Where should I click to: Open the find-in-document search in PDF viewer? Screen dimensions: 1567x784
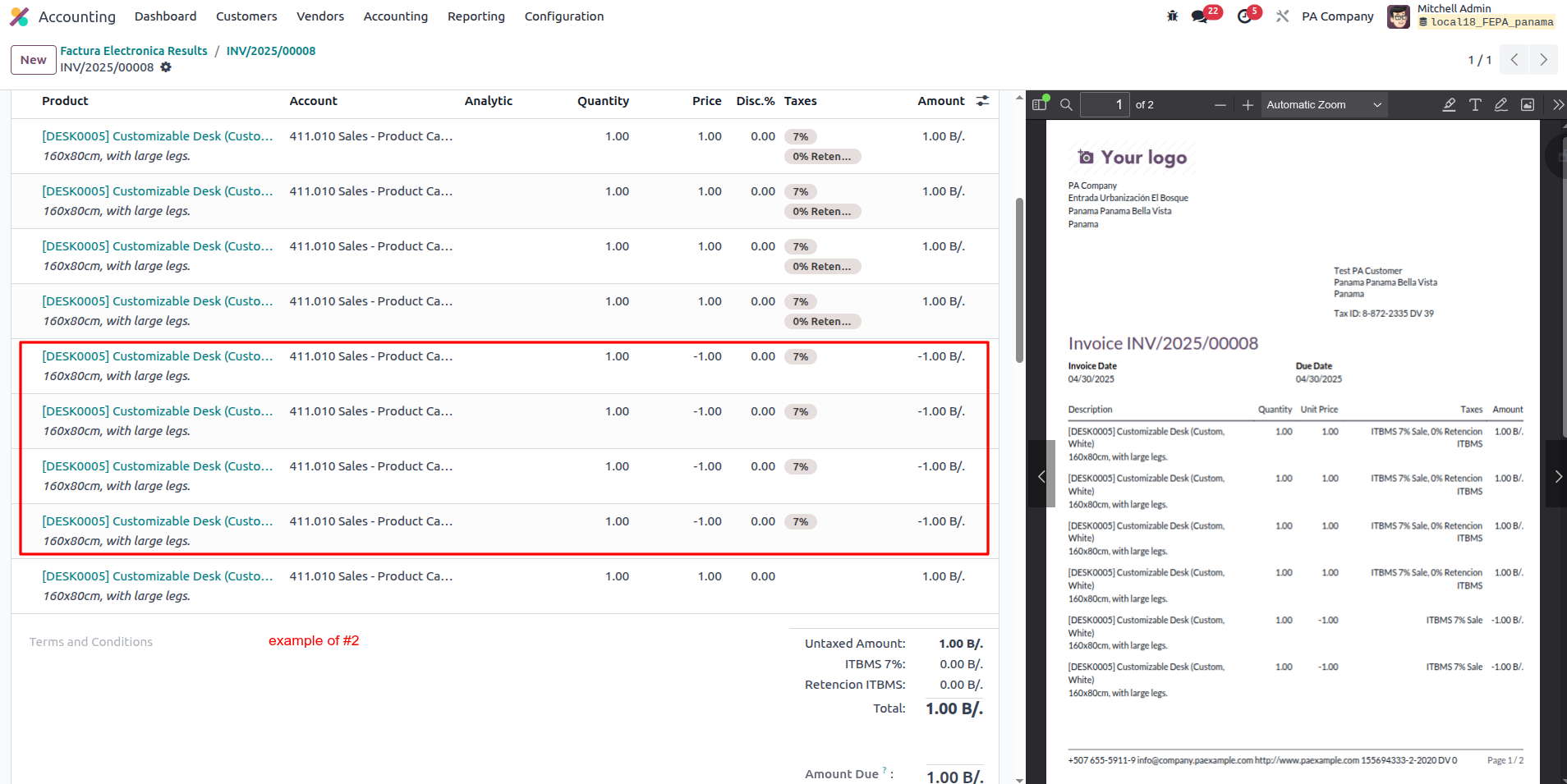pos(1066,104)
